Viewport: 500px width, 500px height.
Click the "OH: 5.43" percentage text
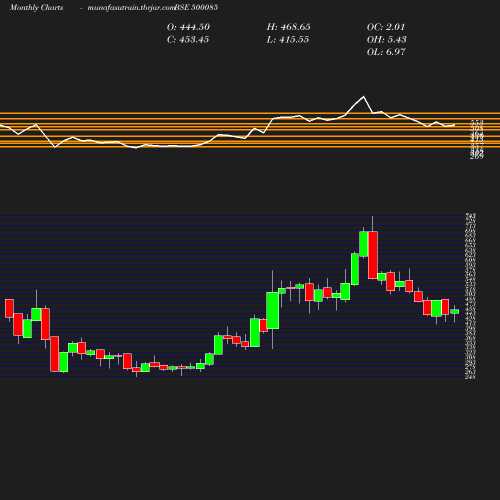pos(386,40)
